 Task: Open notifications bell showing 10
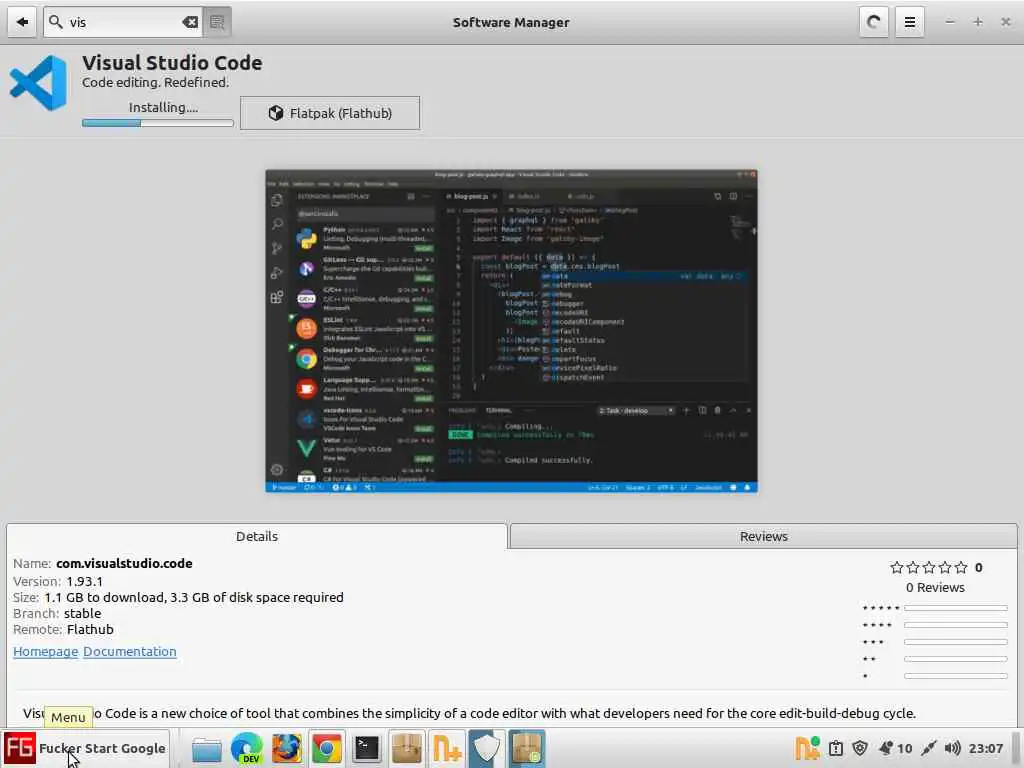pyautogui.click(x=895, y=748)
